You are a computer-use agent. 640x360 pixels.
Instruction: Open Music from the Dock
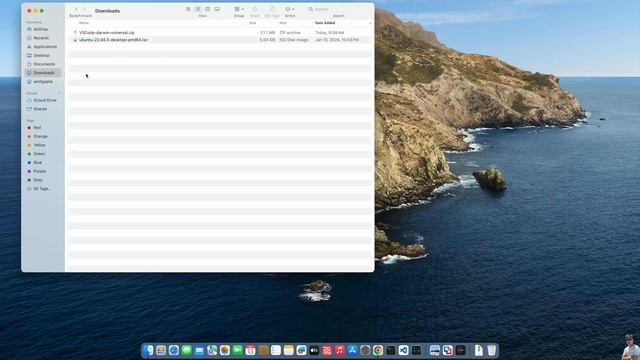tap(340, 350)
